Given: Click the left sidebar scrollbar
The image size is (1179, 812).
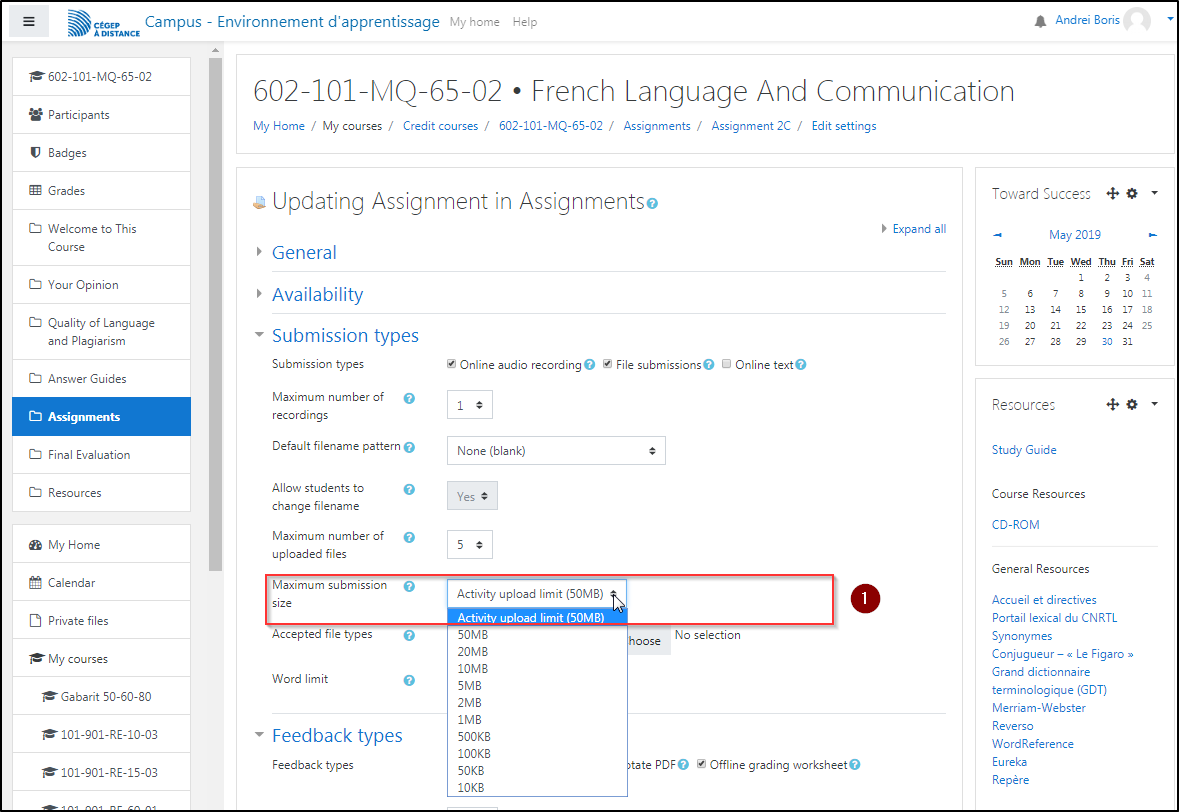Looking at the screenshot, I should 216,300.
